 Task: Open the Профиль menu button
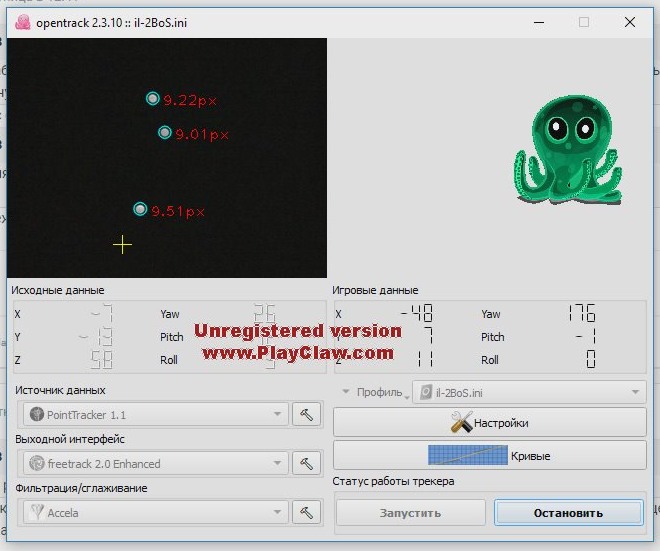coord(375,392)
